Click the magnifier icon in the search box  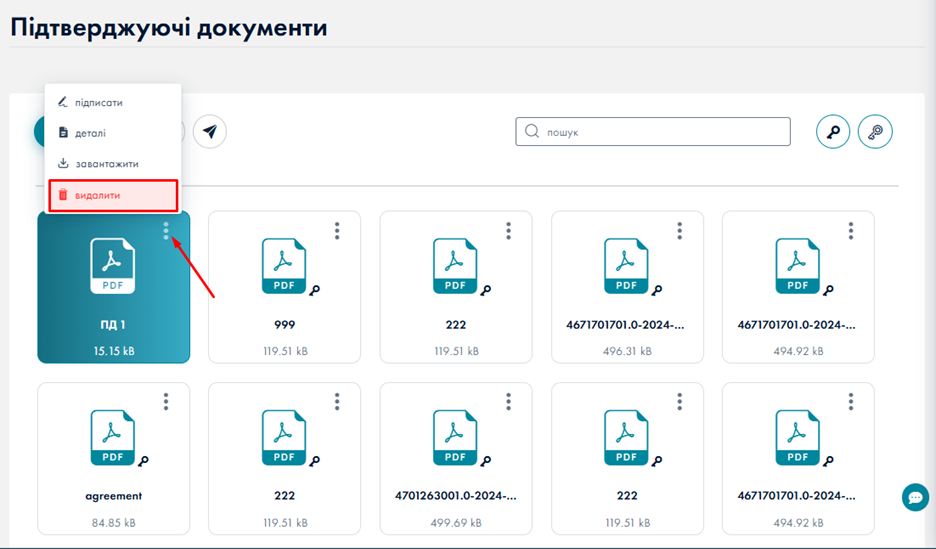point(532,132)
